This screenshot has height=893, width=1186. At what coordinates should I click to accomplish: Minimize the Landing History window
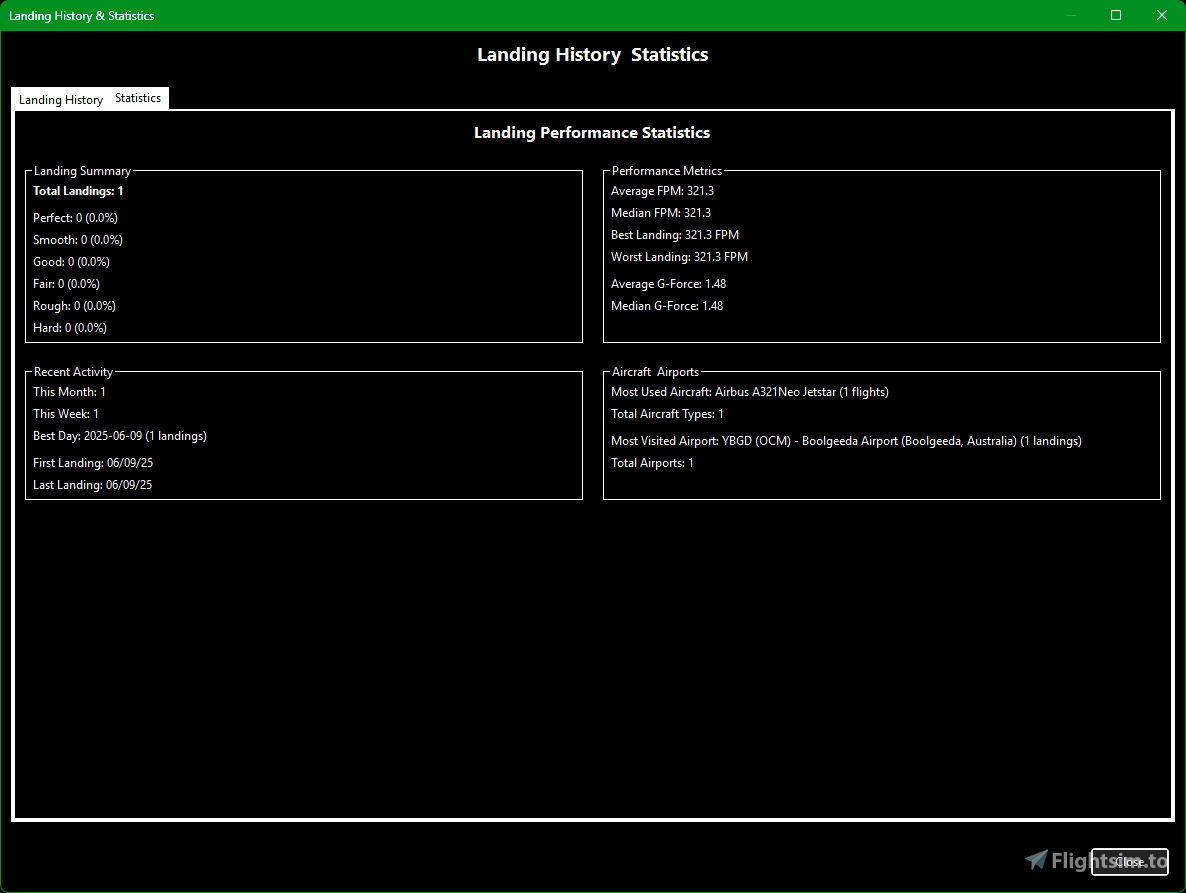(x=1071, y=15)
